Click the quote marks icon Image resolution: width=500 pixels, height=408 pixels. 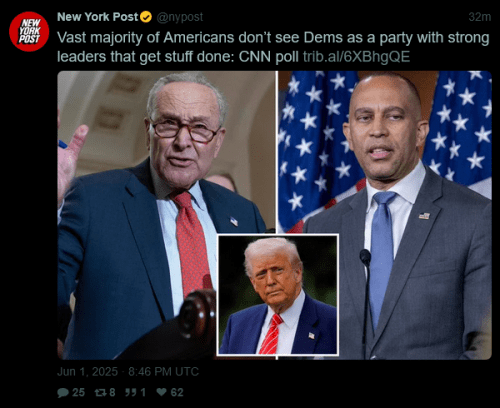coord(131,392)
